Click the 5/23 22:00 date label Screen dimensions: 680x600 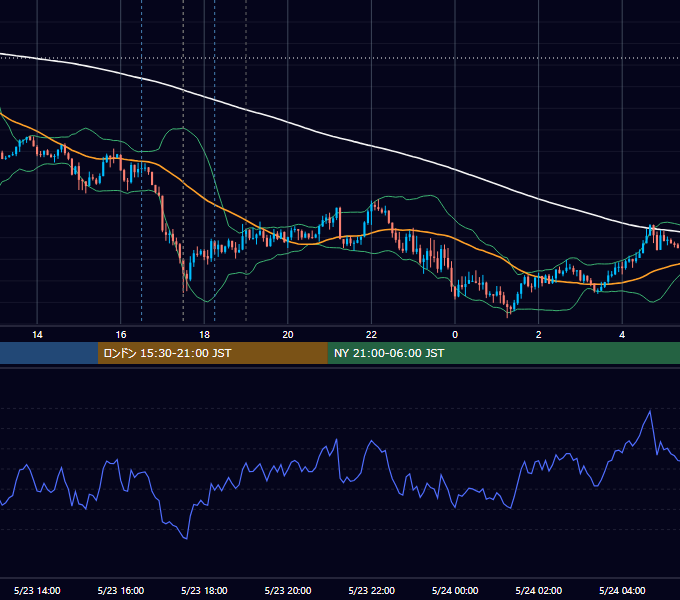372,590
